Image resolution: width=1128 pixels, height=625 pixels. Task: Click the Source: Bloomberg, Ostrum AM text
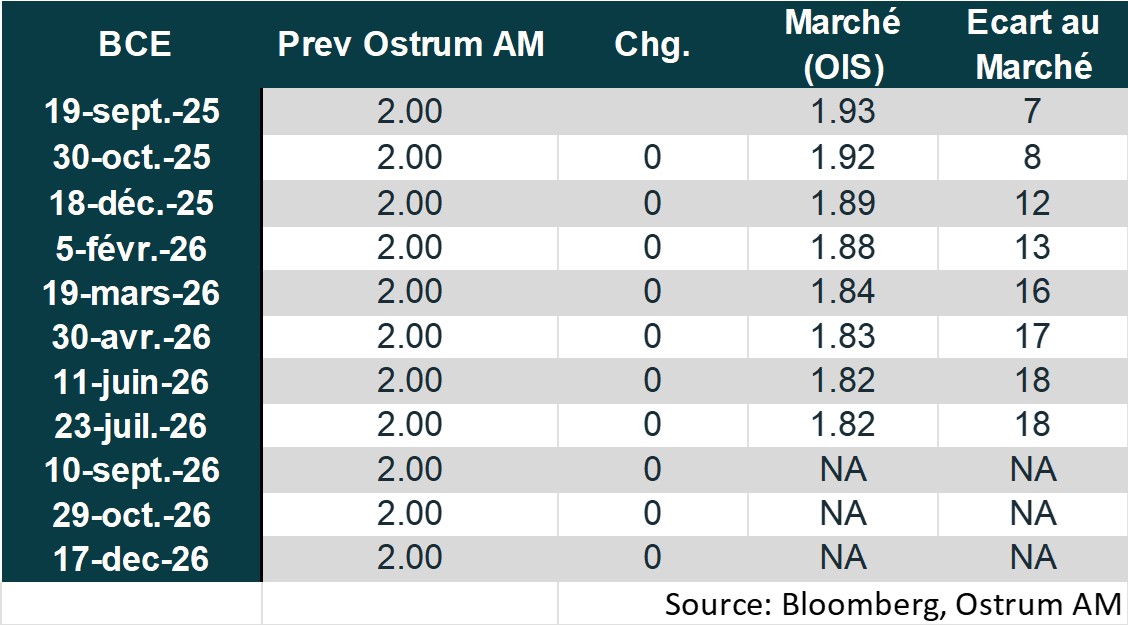pos(892,603)
